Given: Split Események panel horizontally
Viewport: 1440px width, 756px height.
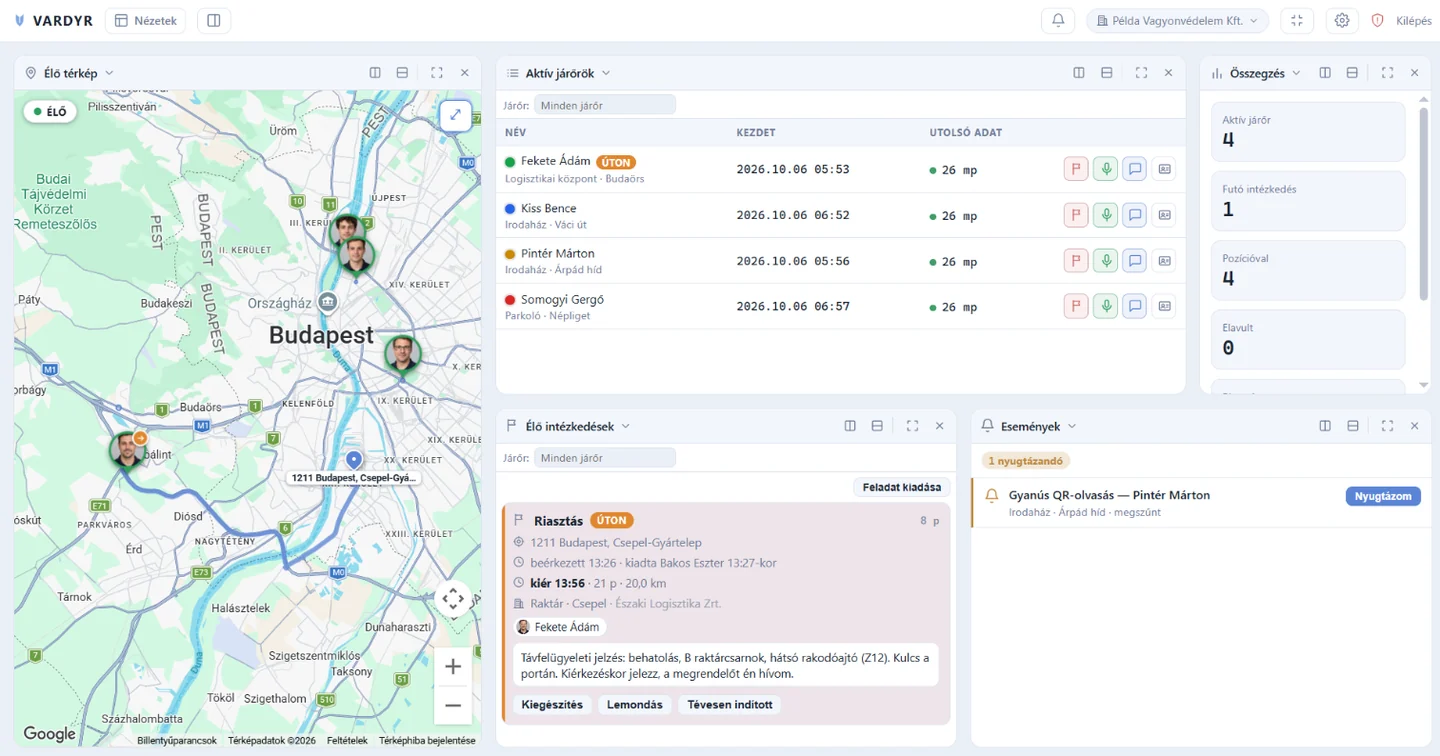Looking at the screenshot, I should (1352, 426).
